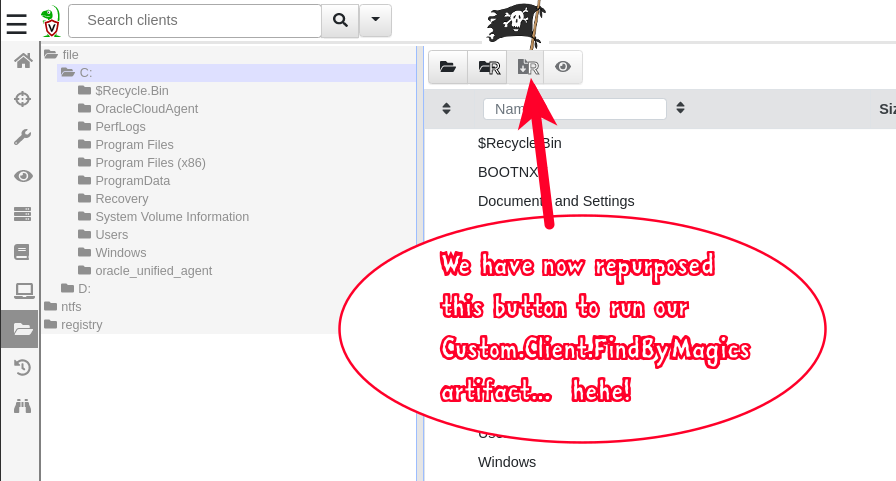Open View Artifacts wrench icon in sidebar
The height and width of the screenshot is (481, 896).
pos(22,137)
